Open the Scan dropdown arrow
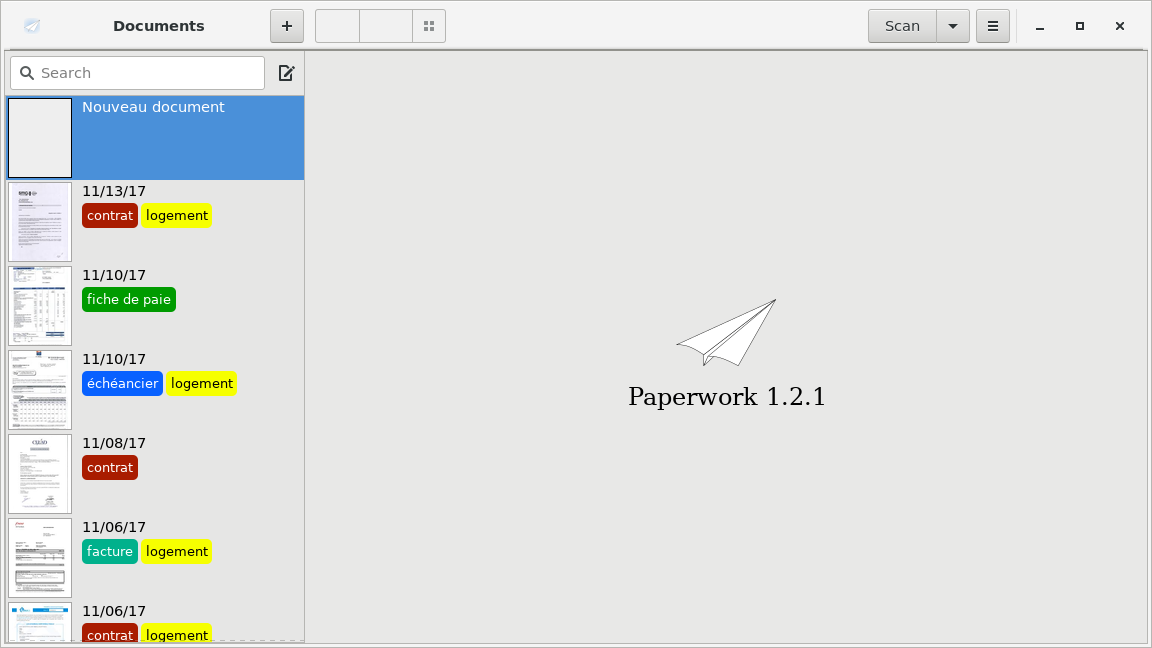Screen dimensions: 1152x648 (953, 26)
